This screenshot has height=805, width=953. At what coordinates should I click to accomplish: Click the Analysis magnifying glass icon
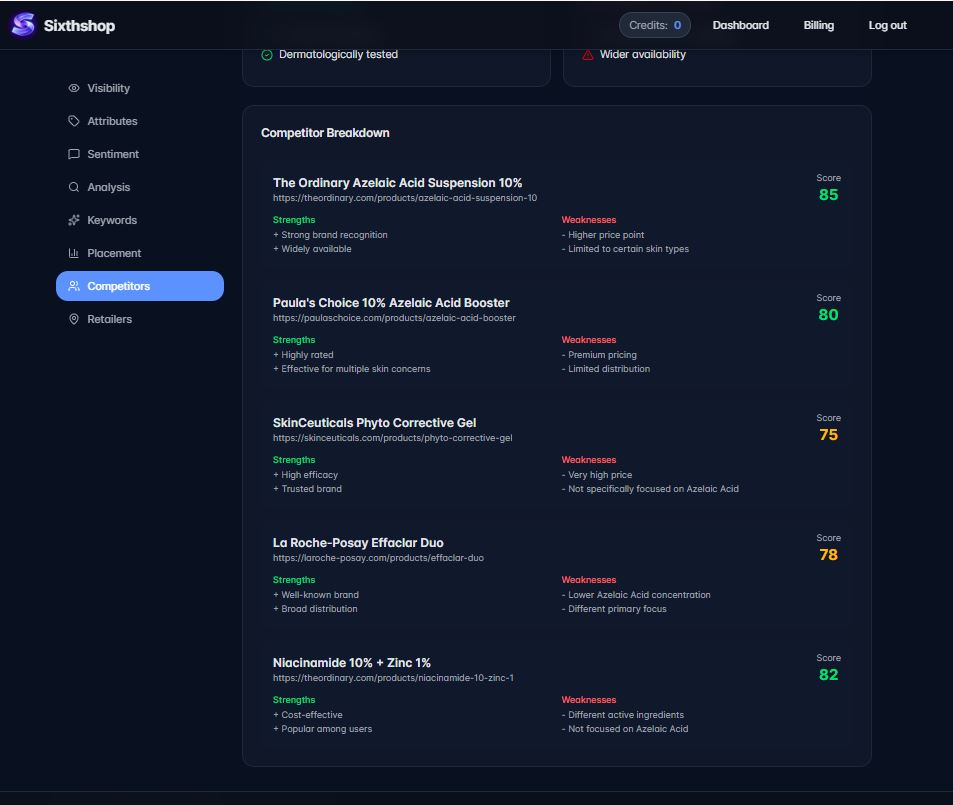pos(73,187)
